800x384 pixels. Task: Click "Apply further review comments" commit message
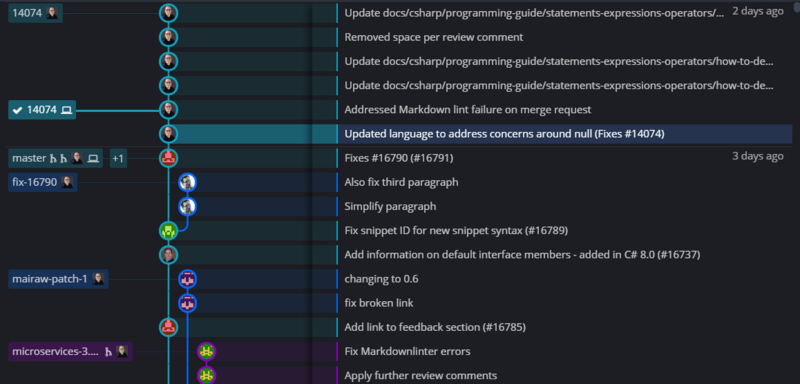coord(421,376)
